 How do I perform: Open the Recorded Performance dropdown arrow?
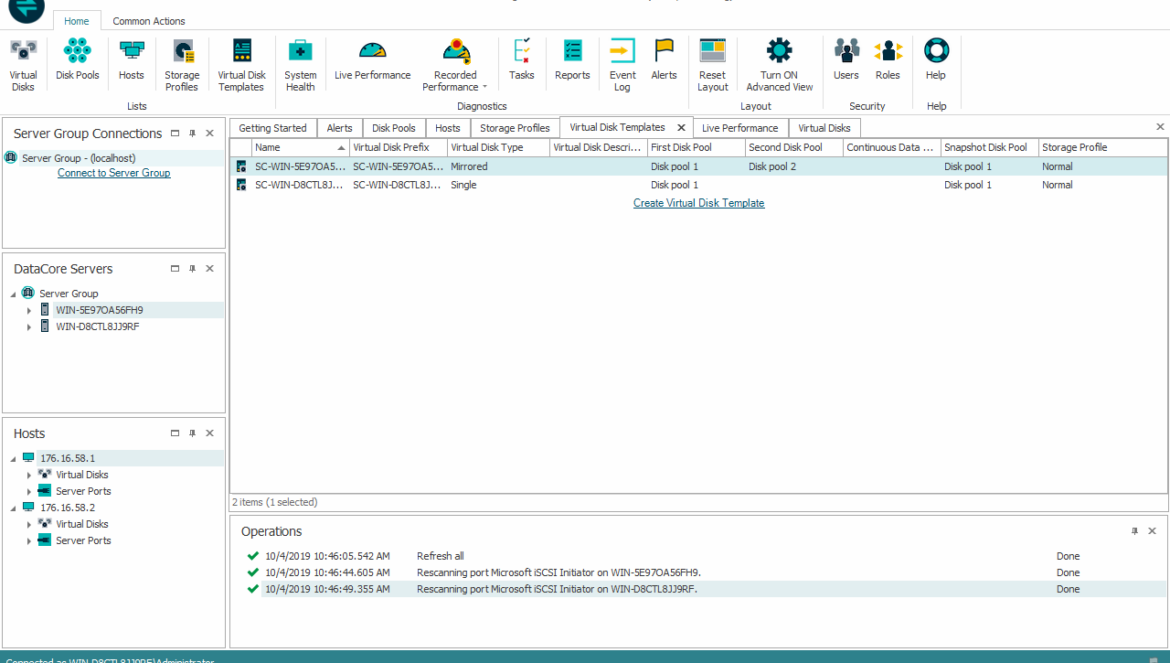click(x=484, y=87)
